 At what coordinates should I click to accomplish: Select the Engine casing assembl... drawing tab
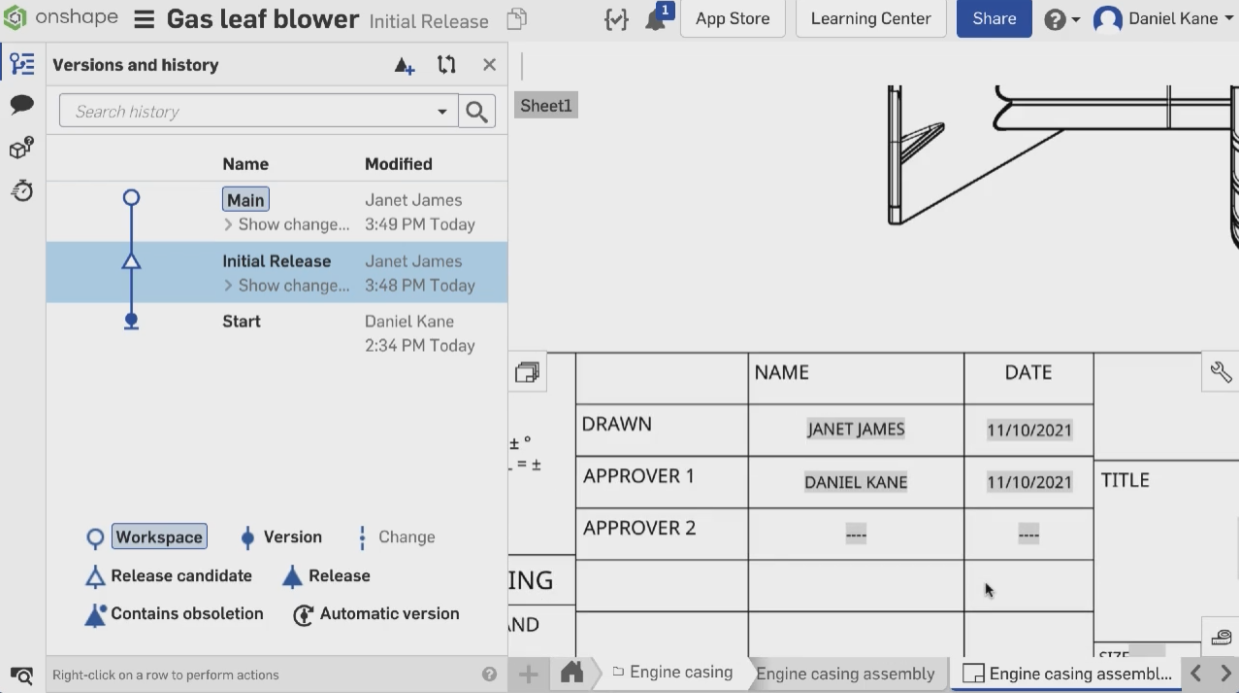tap(1066, 674)
